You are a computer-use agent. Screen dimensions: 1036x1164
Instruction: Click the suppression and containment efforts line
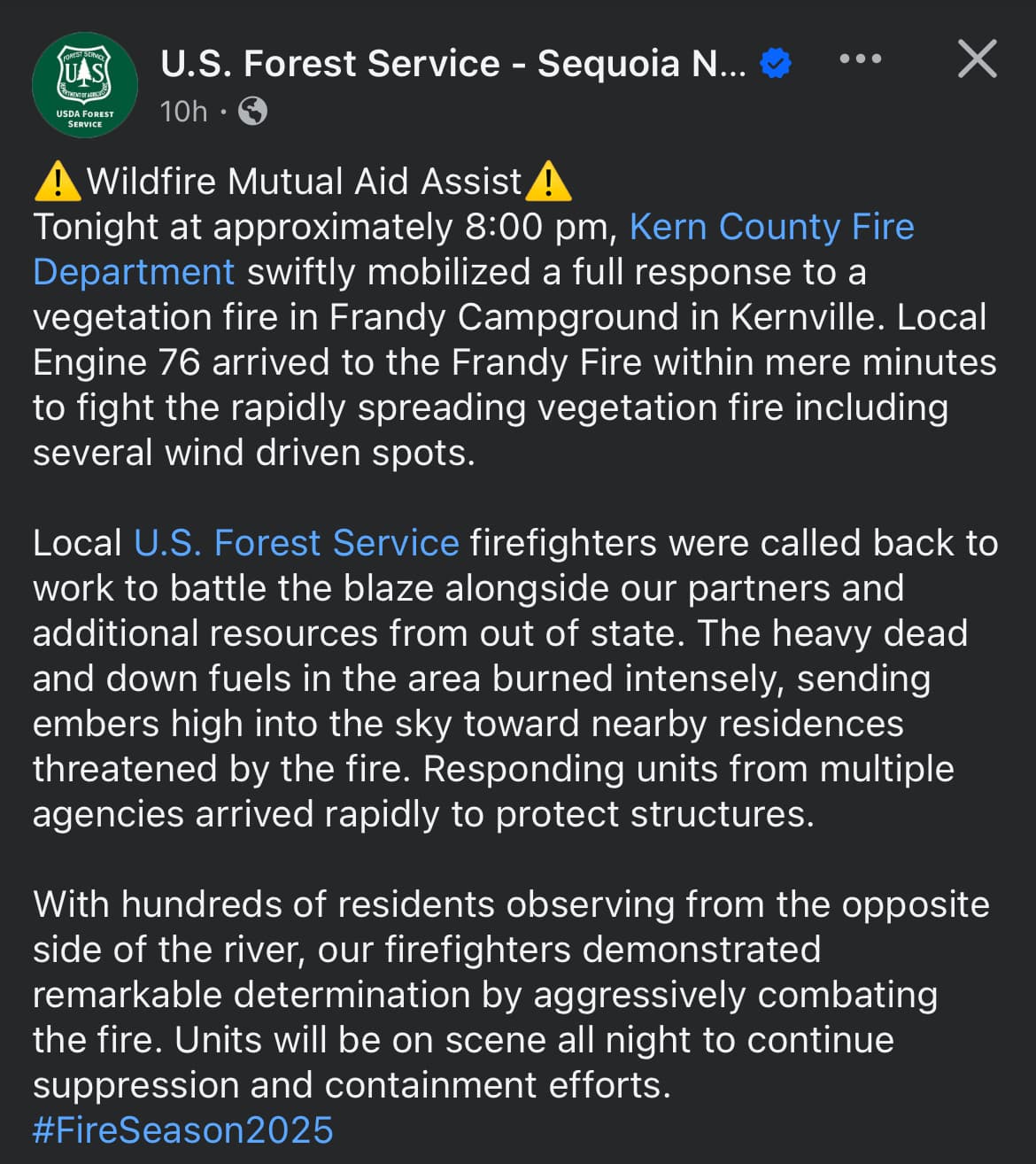click(352, 1085)
